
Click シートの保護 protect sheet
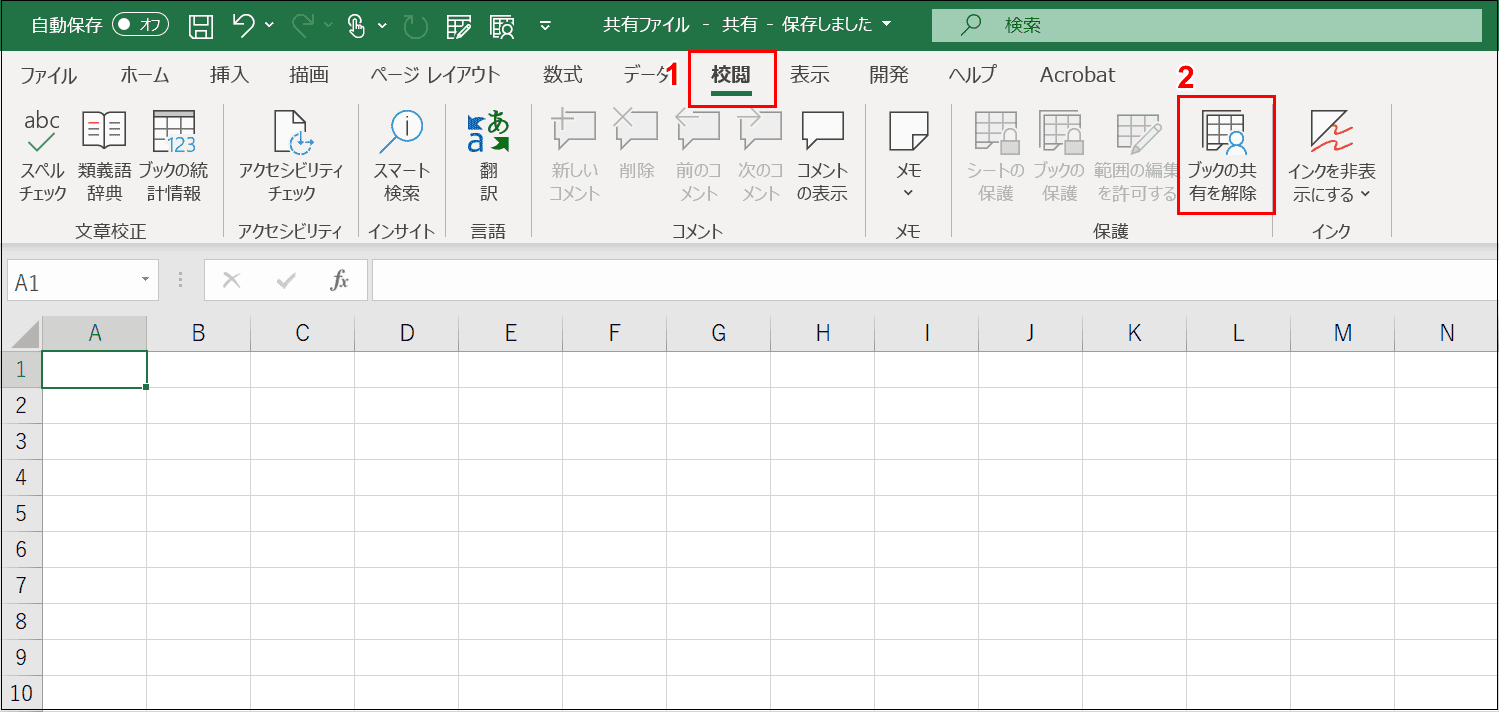[995, 156]
